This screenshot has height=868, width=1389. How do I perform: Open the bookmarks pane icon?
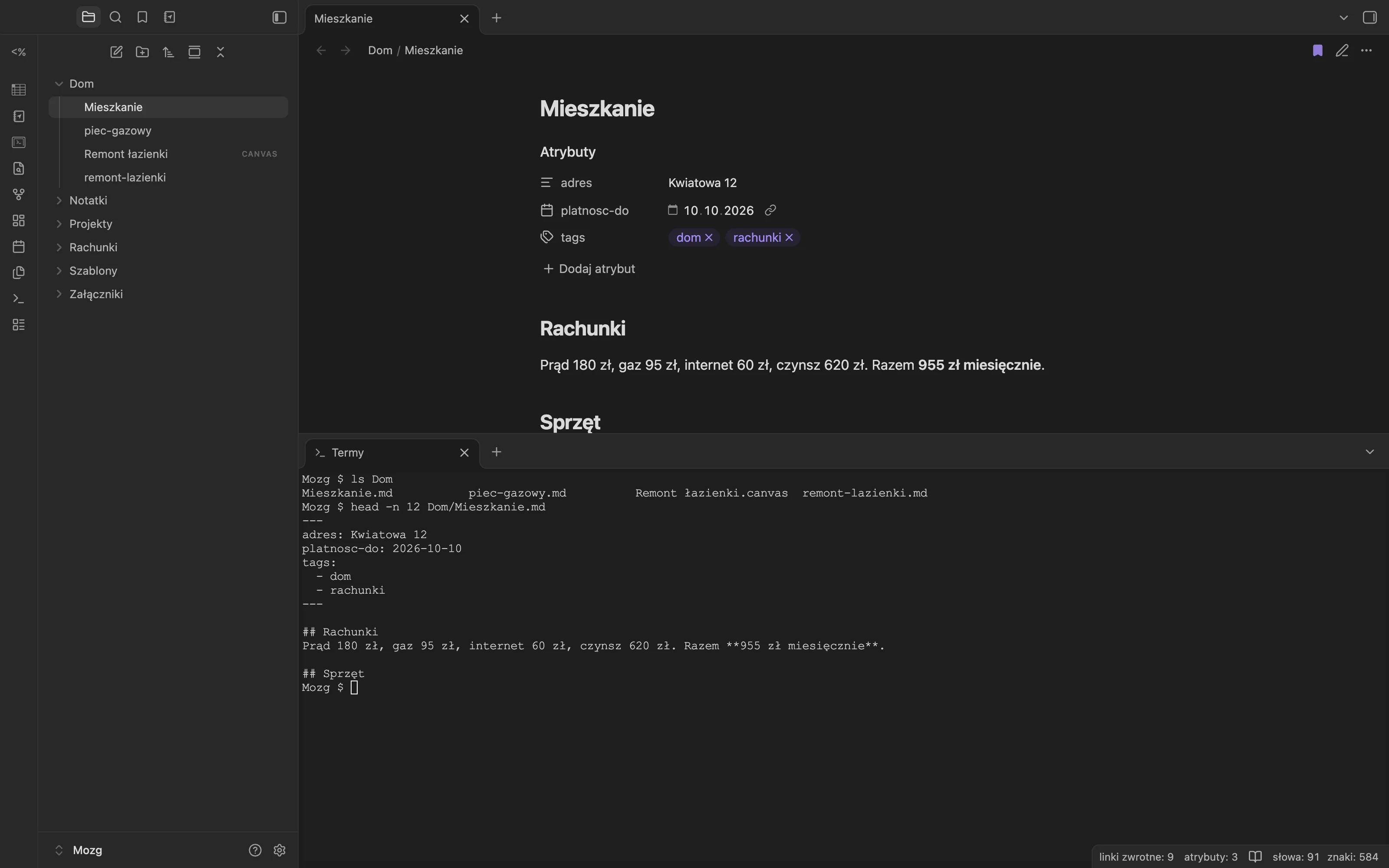(x=142, y=17)
